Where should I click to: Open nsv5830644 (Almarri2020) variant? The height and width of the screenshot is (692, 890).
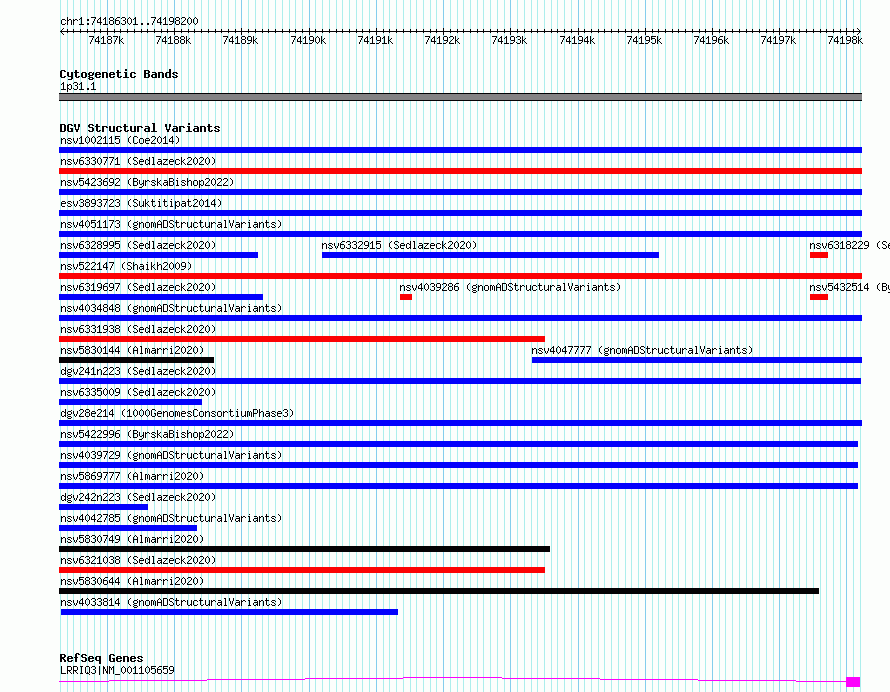coord(132,581)
